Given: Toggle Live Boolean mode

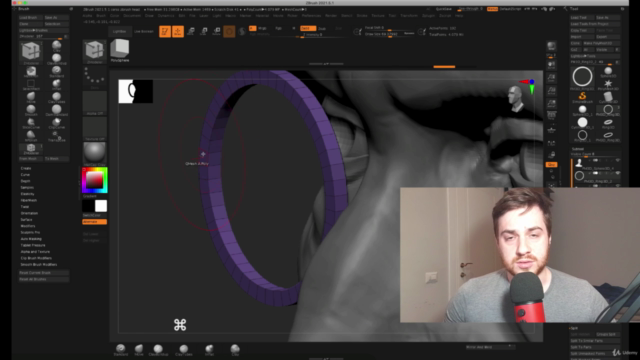Looking at the screenshot, I should [x=144, y=31].
